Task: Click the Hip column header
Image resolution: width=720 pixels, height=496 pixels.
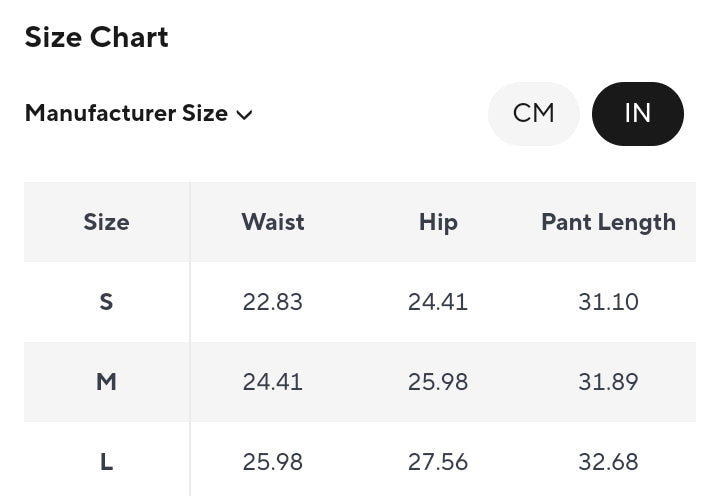Action: 438,223
